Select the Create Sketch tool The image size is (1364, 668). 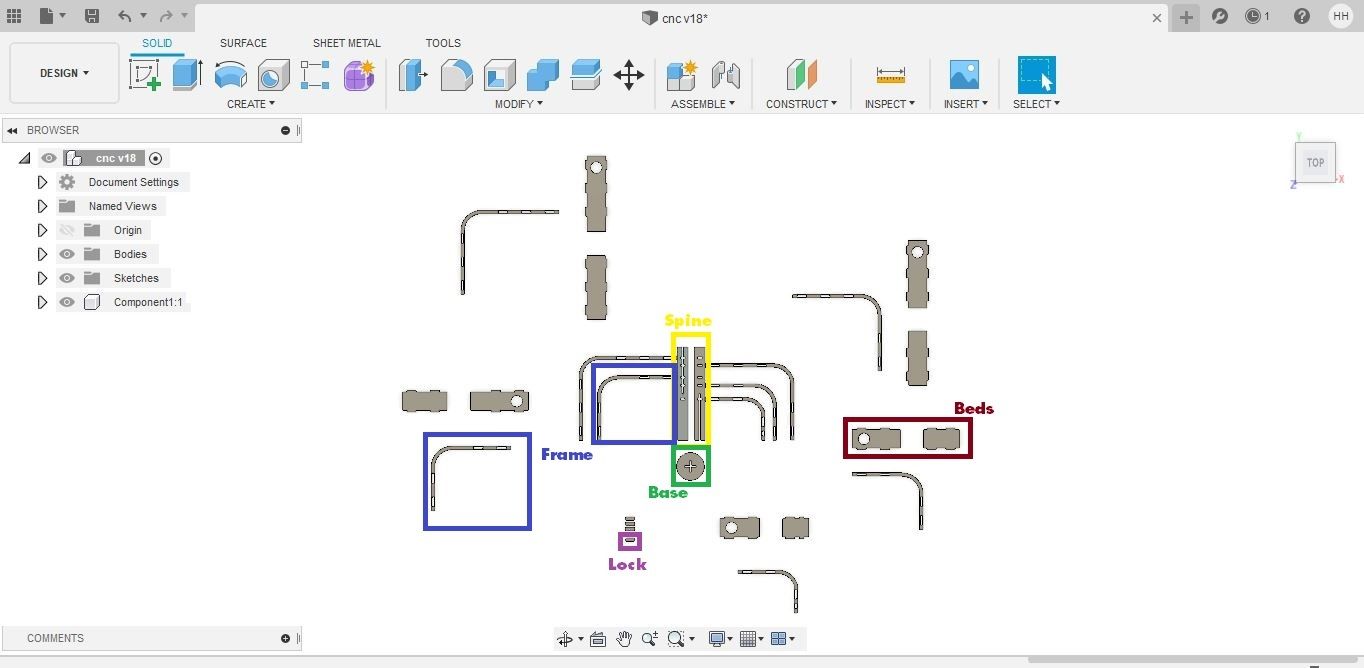[x=145, y=75]
